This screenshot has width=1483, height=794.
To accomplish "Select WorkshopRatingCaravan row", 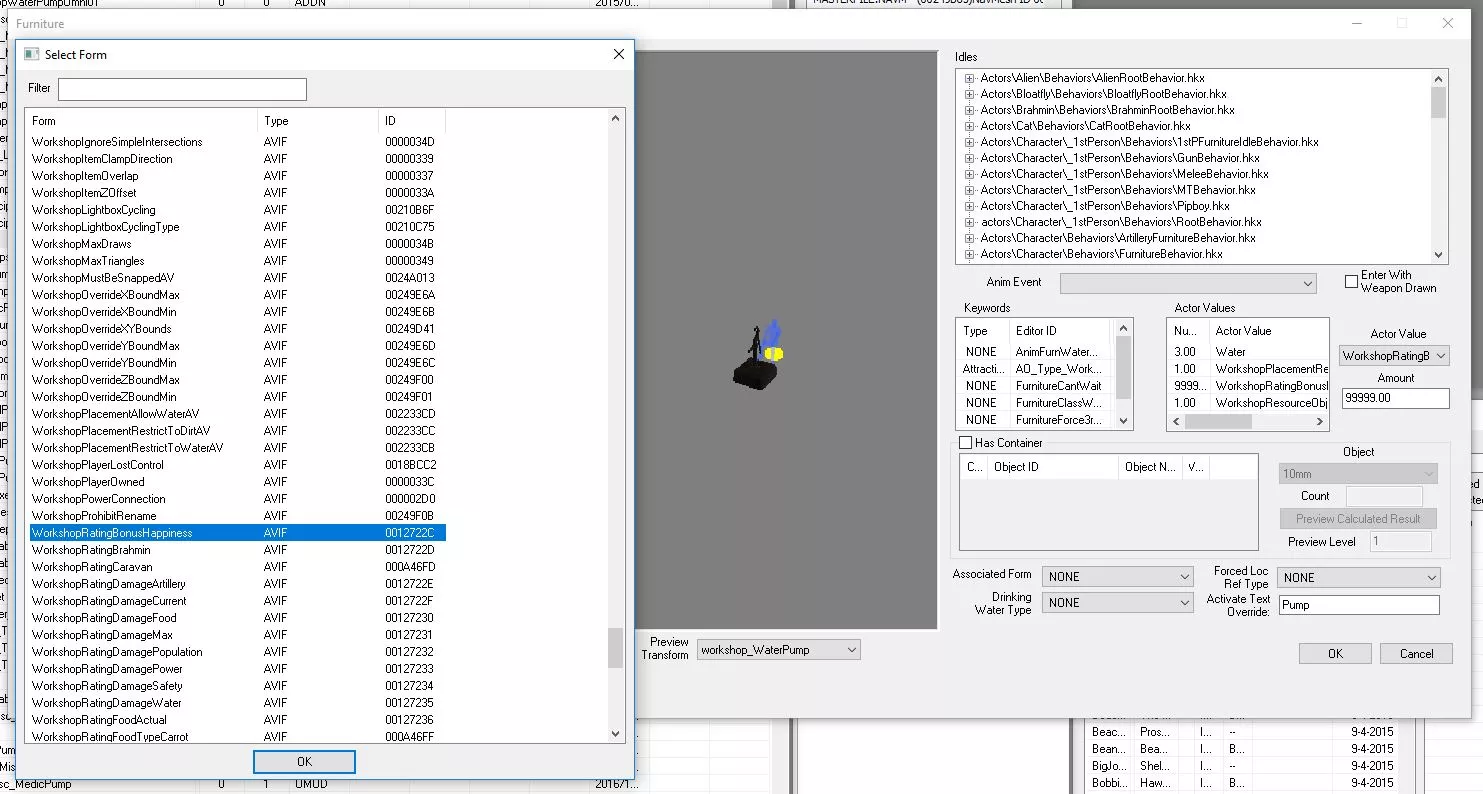I will coord(238,567).
